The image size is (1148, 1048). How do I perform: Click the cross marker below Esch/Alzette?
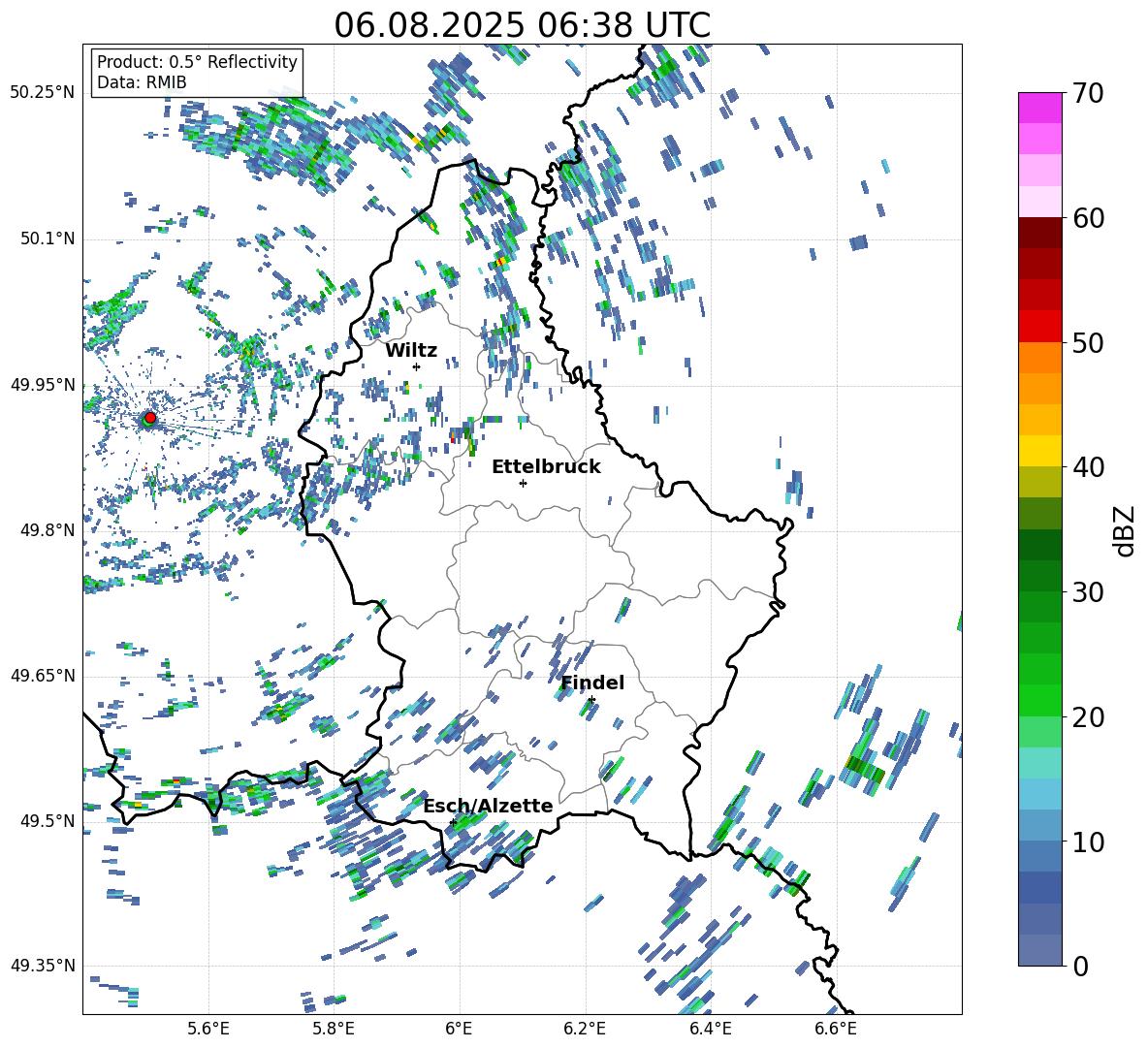[453, 822]
